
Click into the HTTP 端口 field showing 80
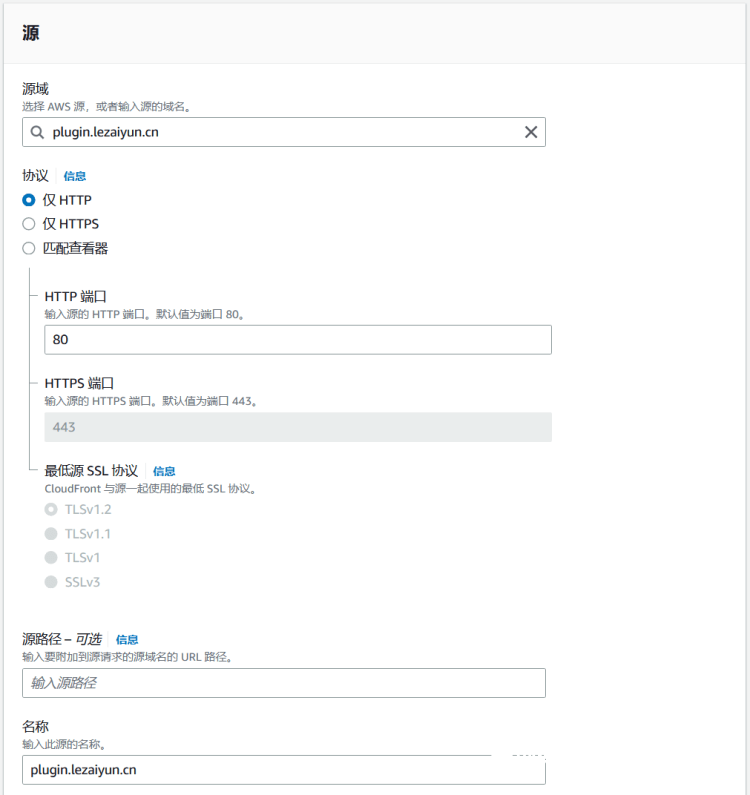[298, 339]
